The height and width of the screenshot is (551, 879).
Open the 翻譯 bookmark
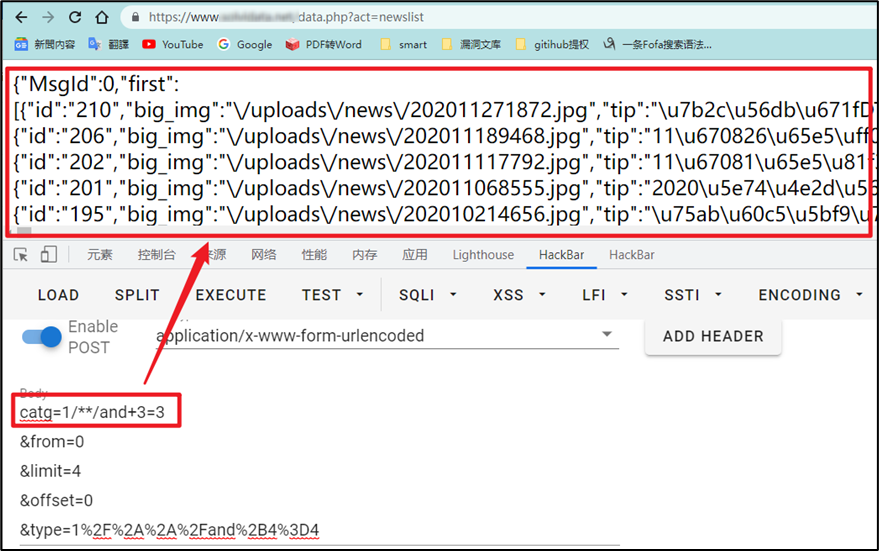(x=109, y=44)
